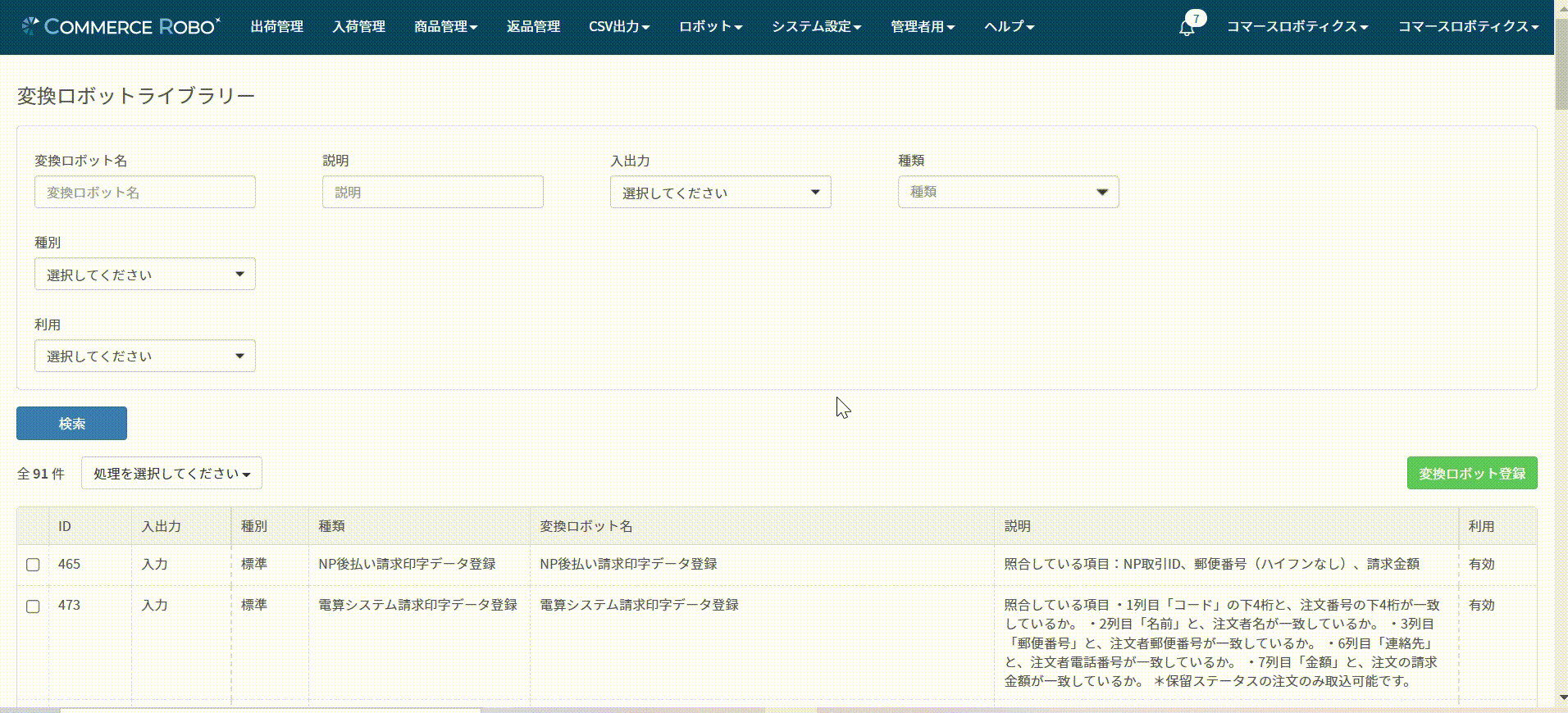Open the 利用 dropdown filter
The height and width of the screenshot is (713, 1568).
(144, 356)
